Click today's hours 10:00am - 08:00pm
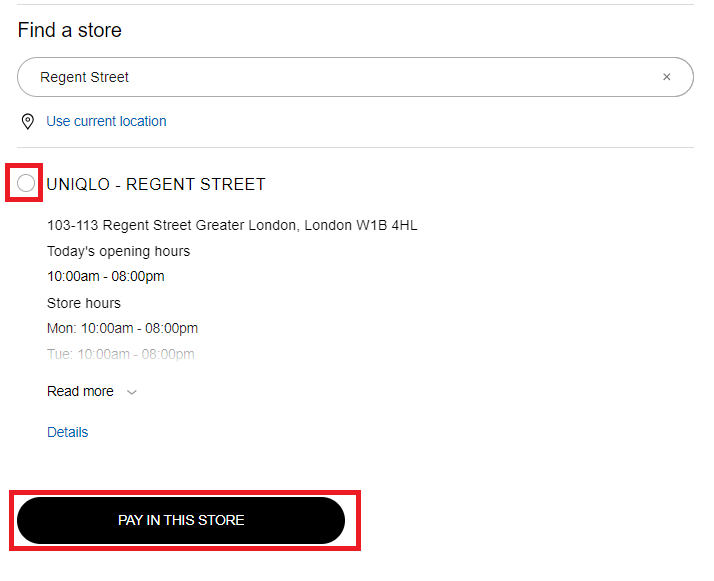This screenshot has height=581, width=714. (106, 276)
